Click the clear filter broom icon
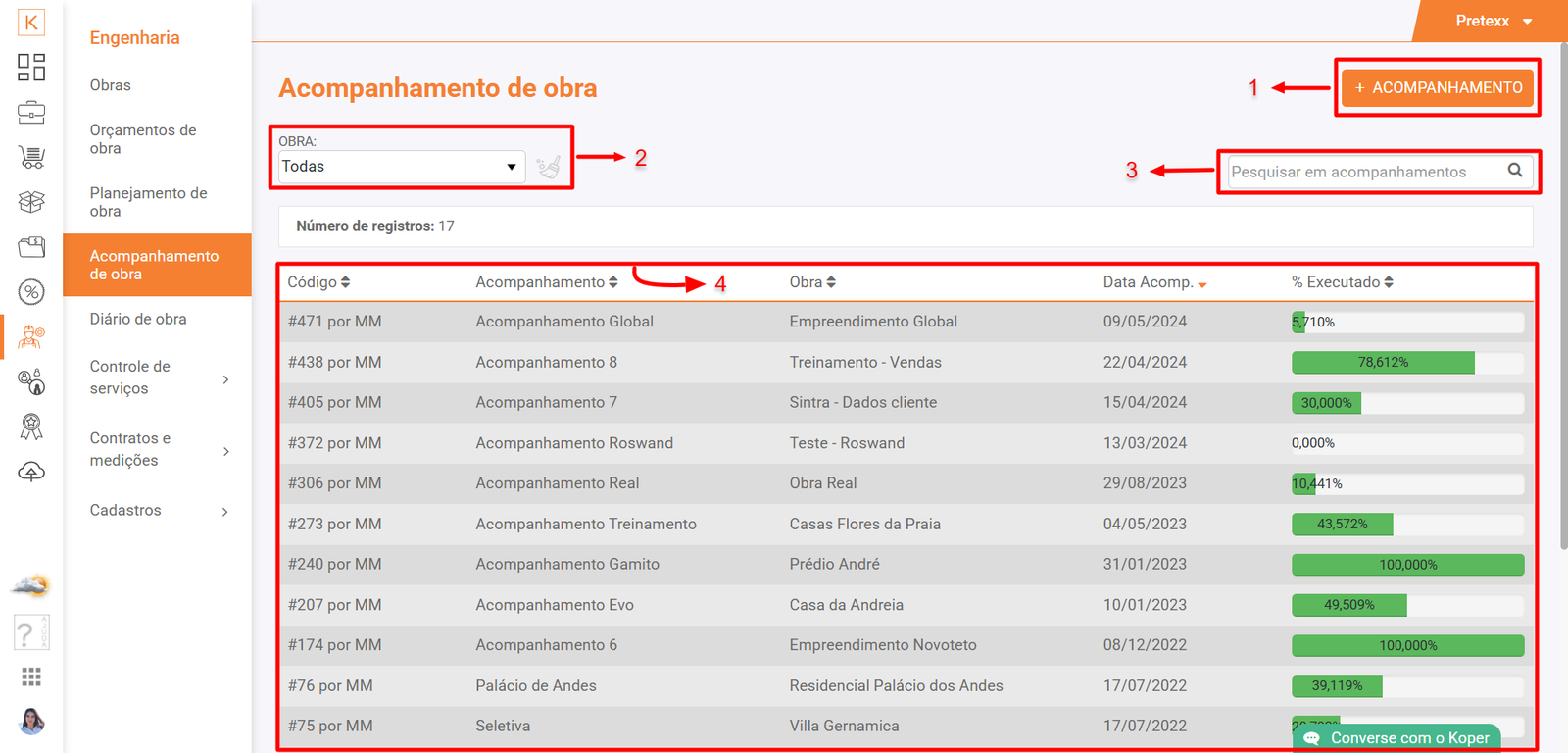Image resolution: width=1568 pixels, height=753 pixels. pyautogui.click(x=549, y=168)
